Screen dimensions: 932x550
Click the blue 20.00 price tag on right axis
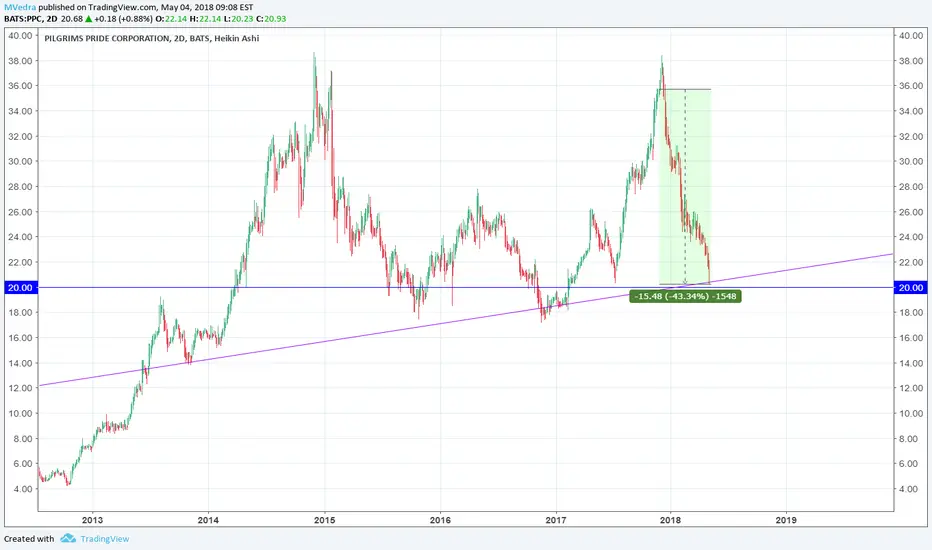click(911, 288)
